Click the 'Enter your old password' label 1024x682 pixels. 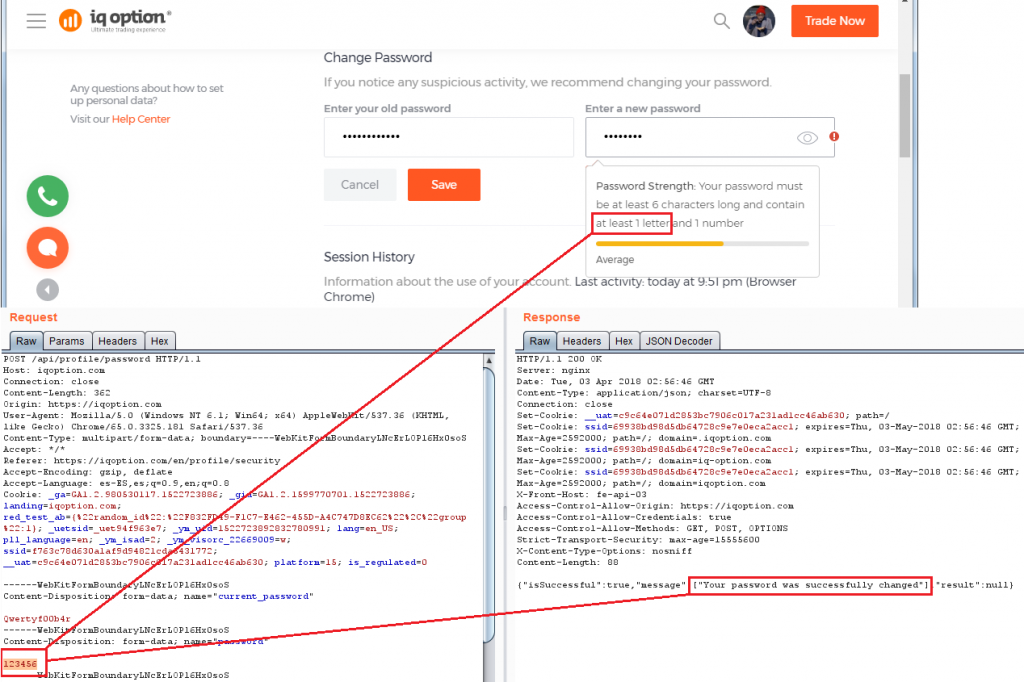click(387, 108)
